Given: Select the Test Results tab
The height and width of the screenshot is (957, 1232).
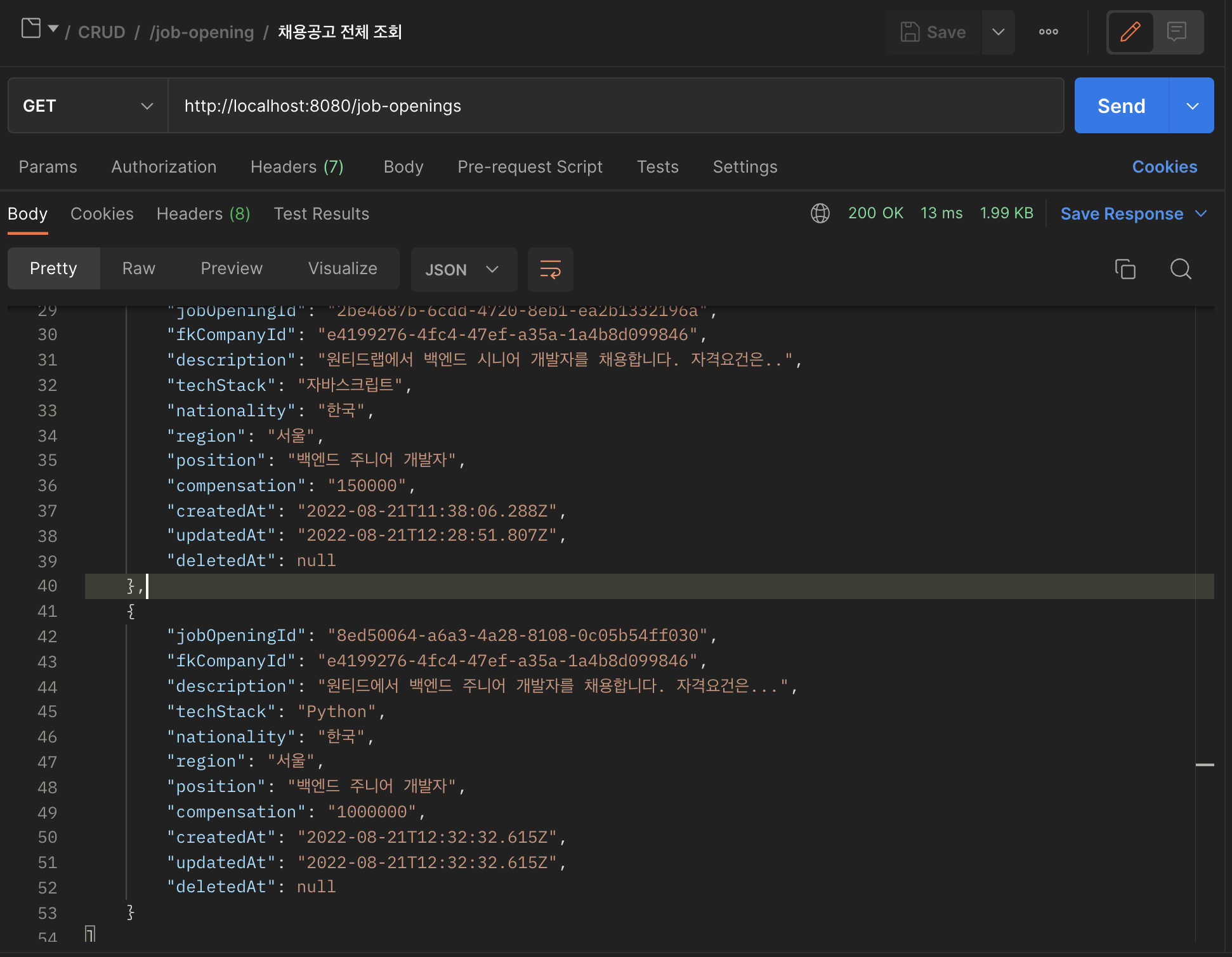Looking at the screenshot, I should pyautogui.click(x=322, y=213).
